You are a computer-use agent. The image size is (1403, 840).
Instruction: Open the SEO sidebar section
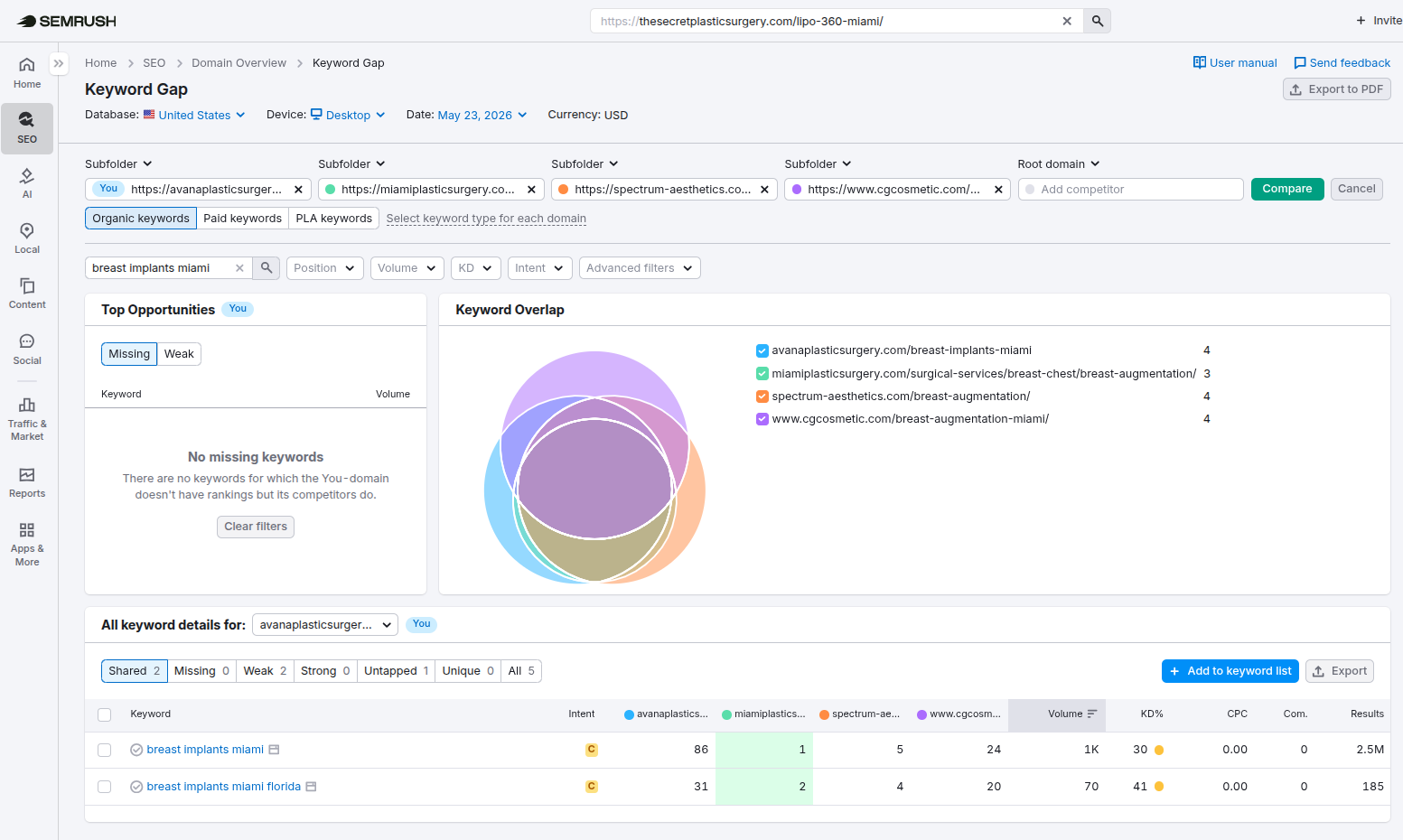coord(27,128)
